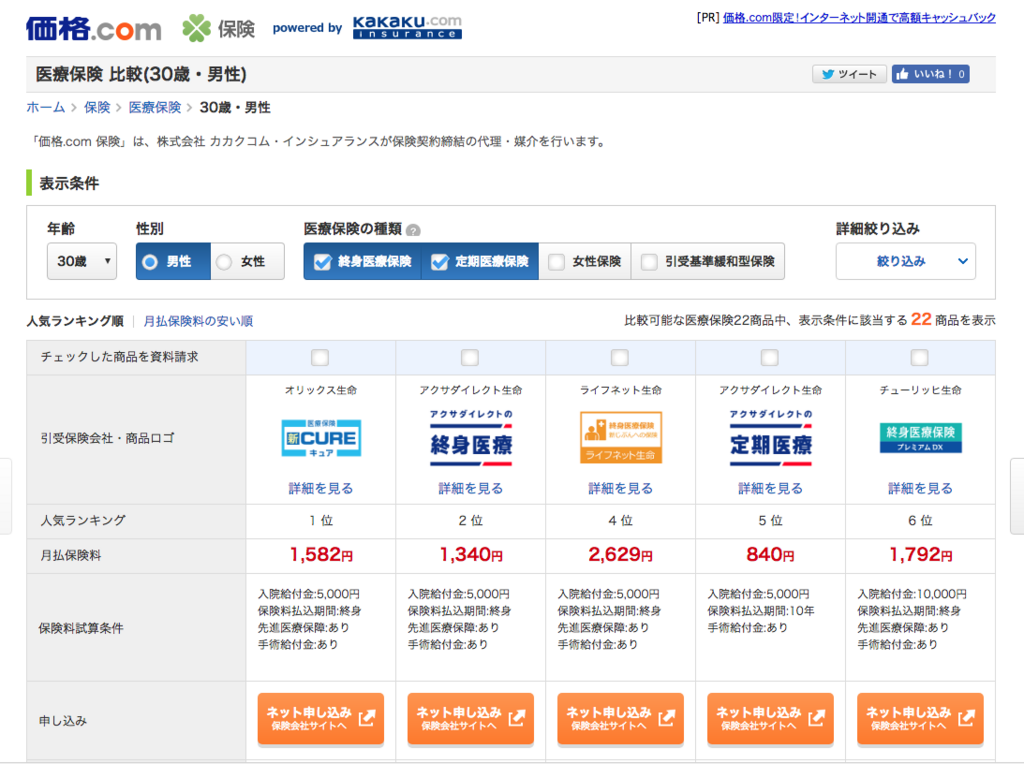Tick the 資料請求 checkbox for チューリッヒ生命
Image resolution: width=1024 pixels, height=764 pixels.
[920, 357]
